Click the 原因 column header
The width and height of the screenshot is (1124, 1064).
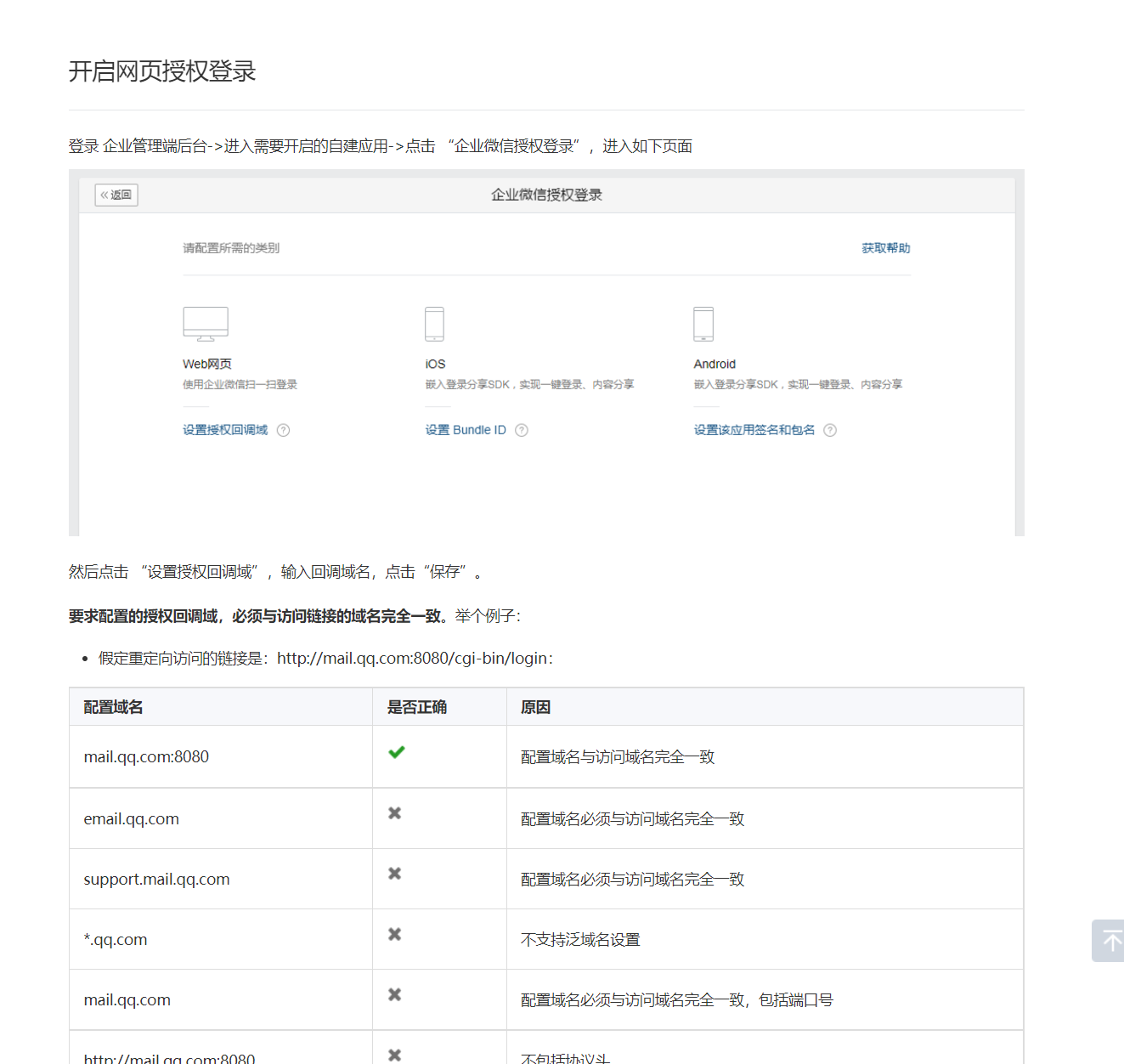point(535,707)
